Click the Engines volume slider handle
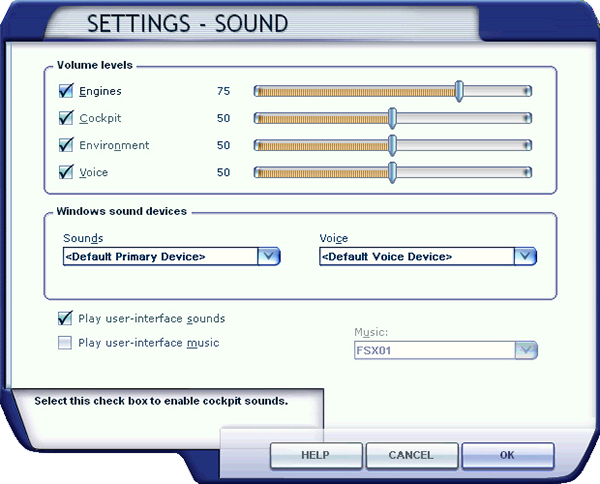The image size is (600, 484). [459, 91]
